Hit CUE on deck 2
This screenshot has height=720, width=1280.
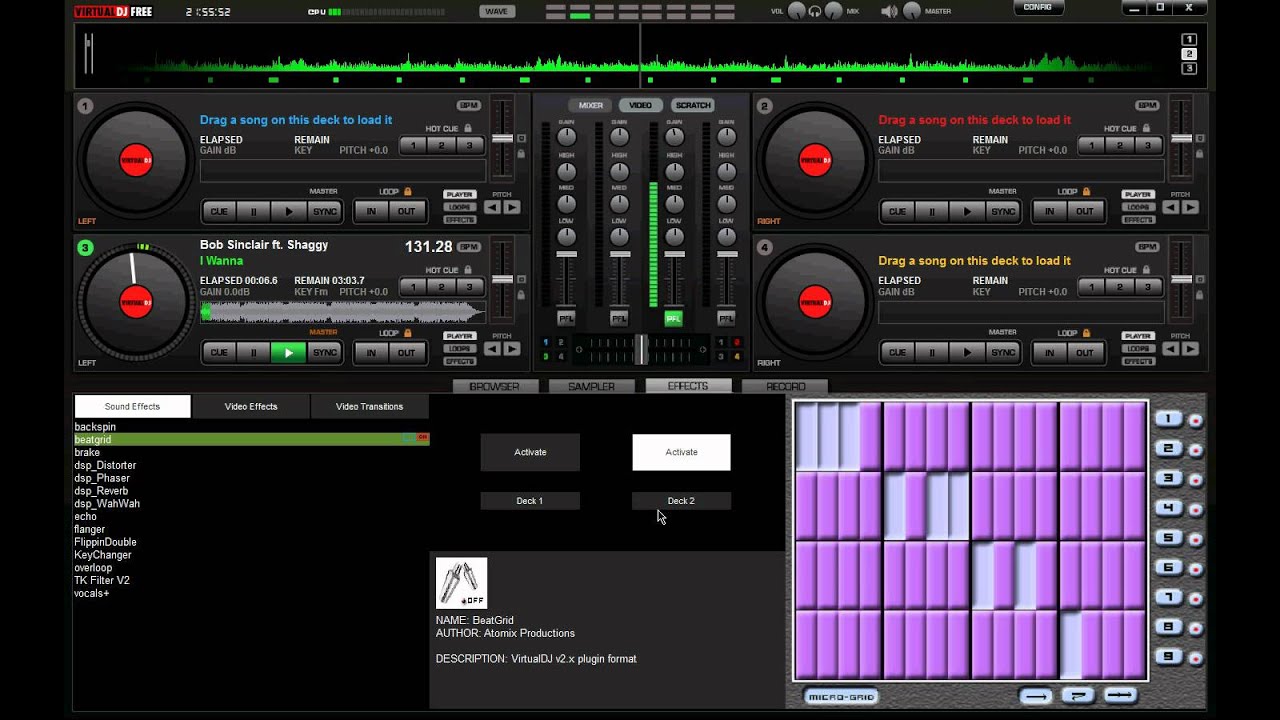click(x=897, y=211)
